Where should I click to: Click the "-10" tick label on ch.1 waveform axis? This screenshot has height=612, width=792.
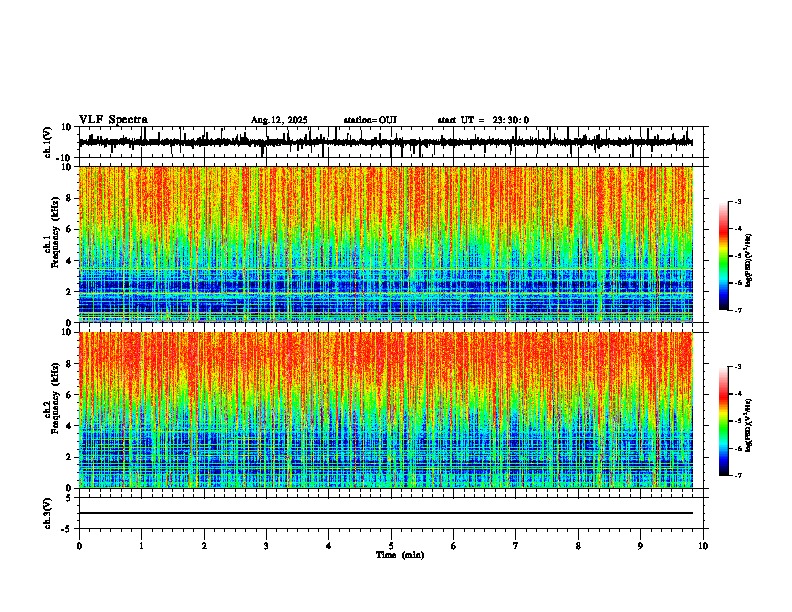(65, 158)
